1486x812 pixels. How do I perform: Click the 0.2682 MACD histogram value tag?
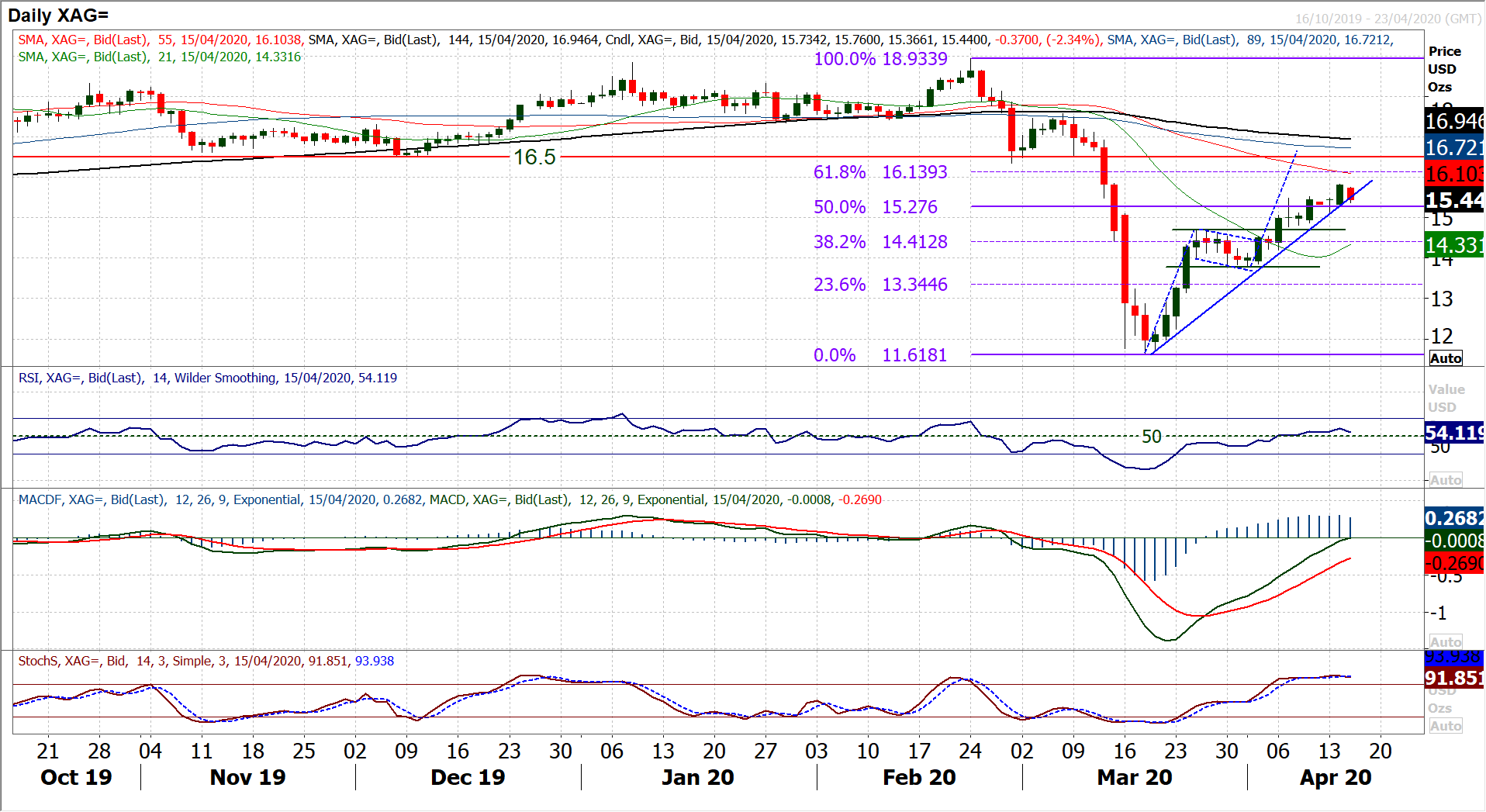tap(1454, 517)
